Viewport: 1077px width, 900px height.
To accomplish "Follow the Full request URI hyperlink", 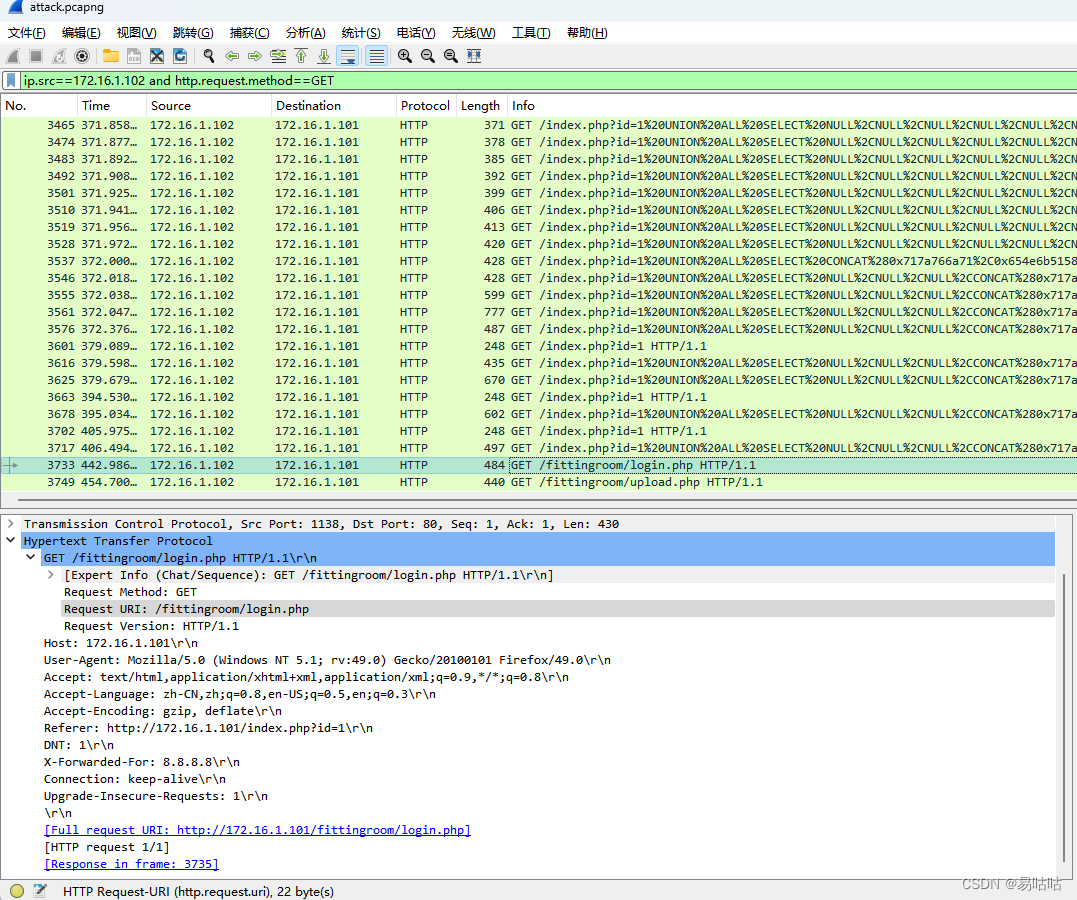I will [x=257, y=829].
